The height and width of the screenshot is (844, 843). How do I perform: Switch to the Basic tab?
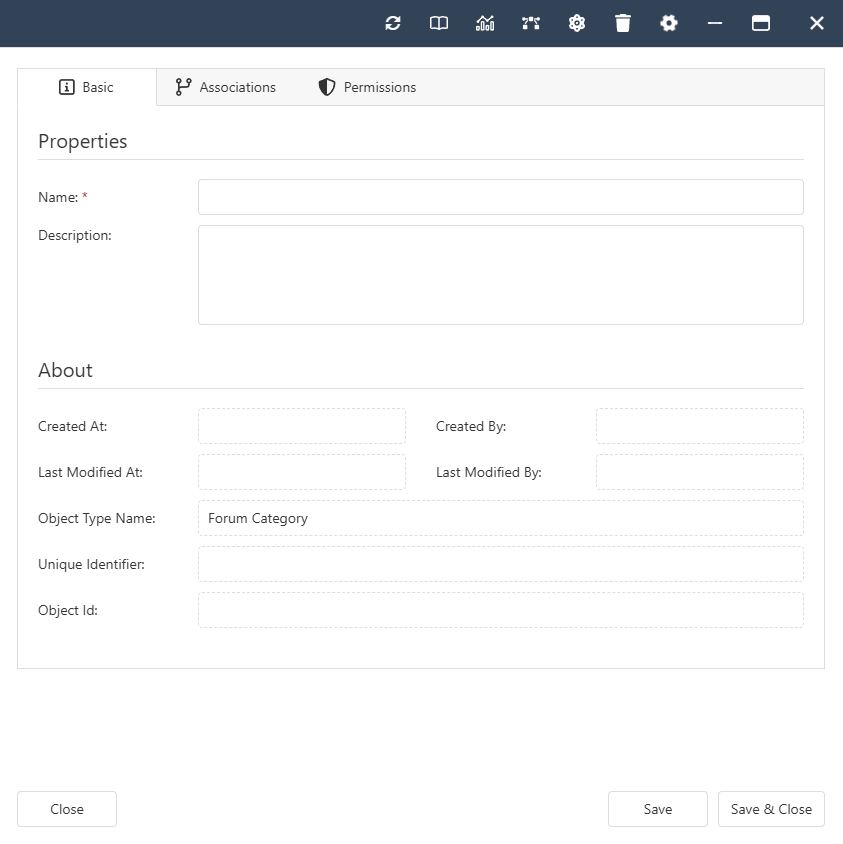[87, 87]
